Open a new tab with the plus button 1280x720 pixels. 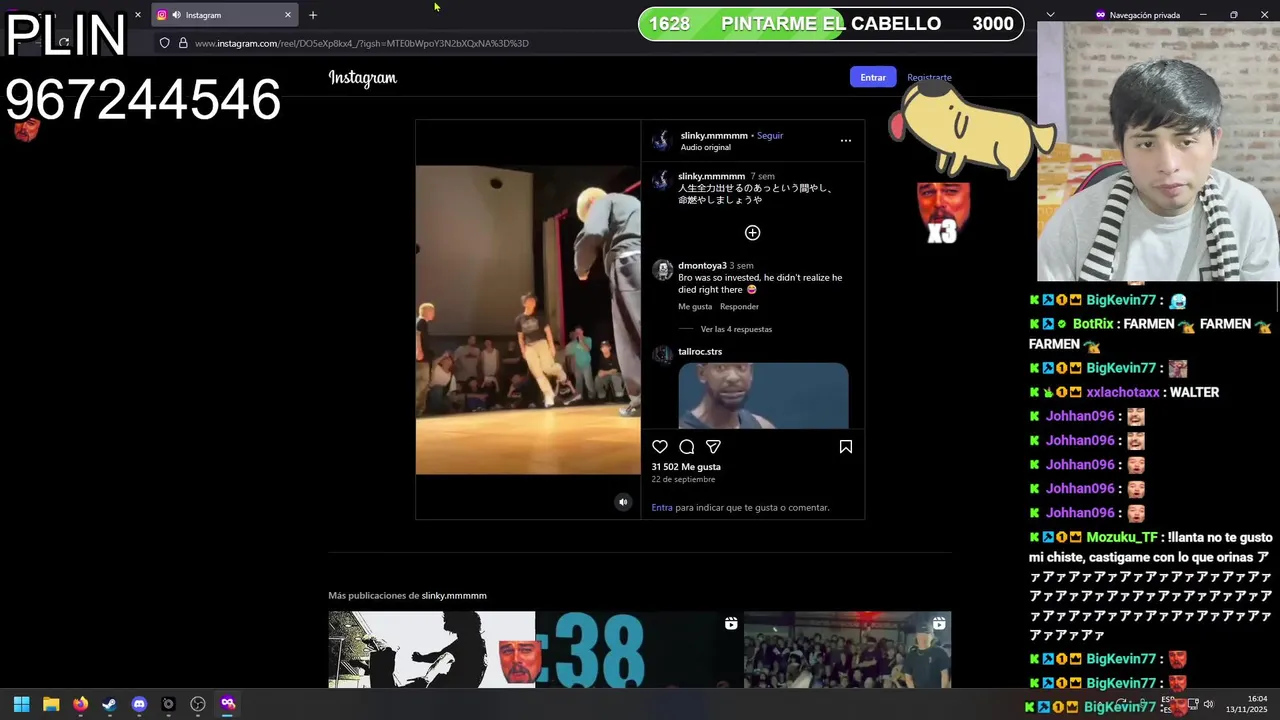coord(313,15)
